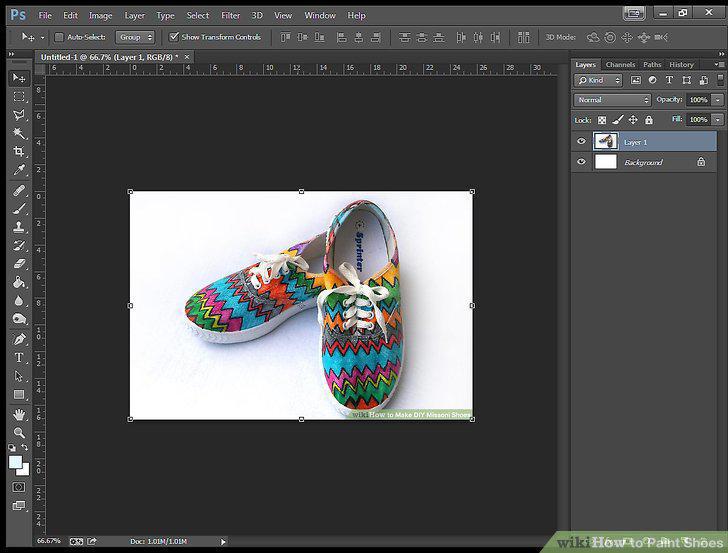This screenshot has height=553, width=728.
Task: Select the Move tool
Action: click(x=19, y=78)
